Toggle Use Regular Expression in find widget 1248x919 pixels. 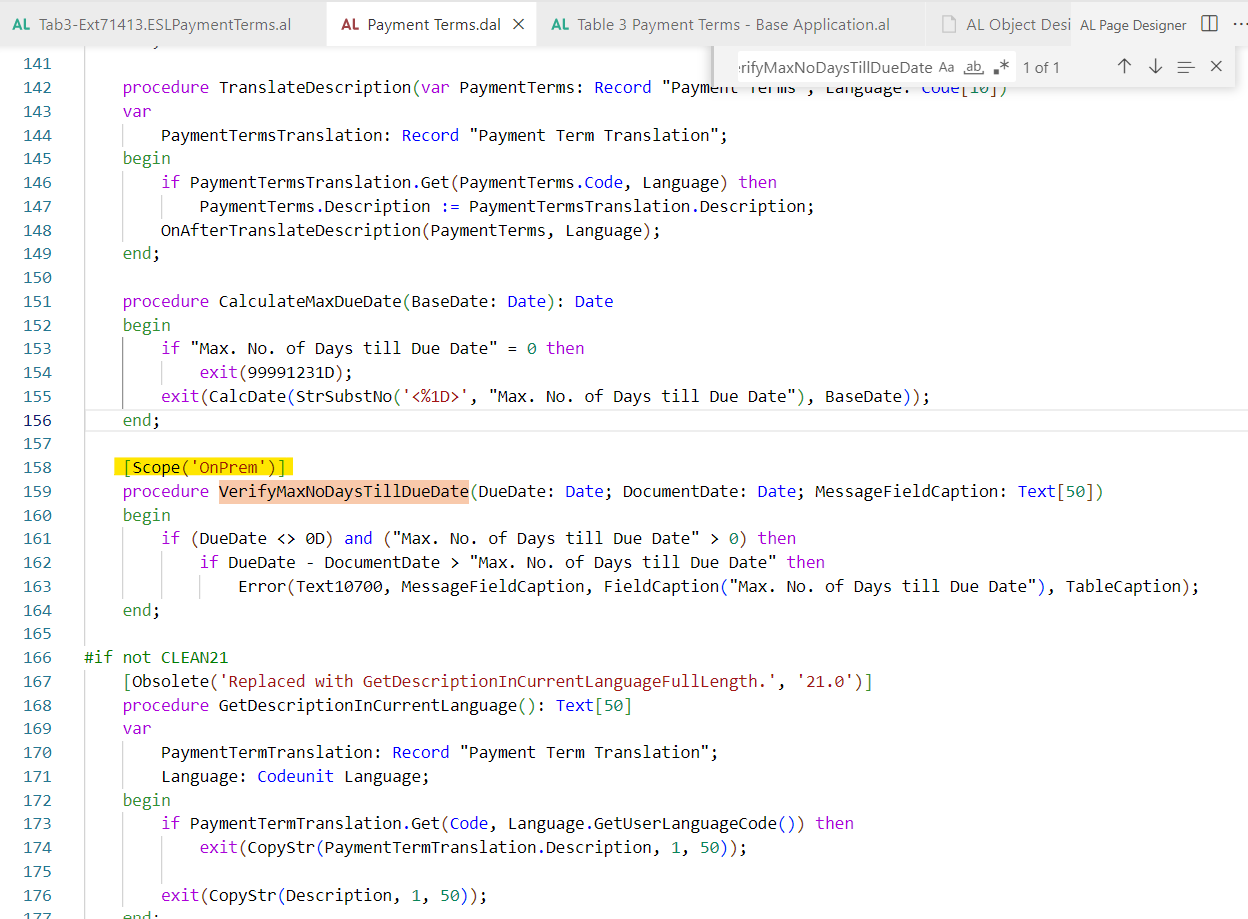pyautogui.click(x=1001, y=67)
